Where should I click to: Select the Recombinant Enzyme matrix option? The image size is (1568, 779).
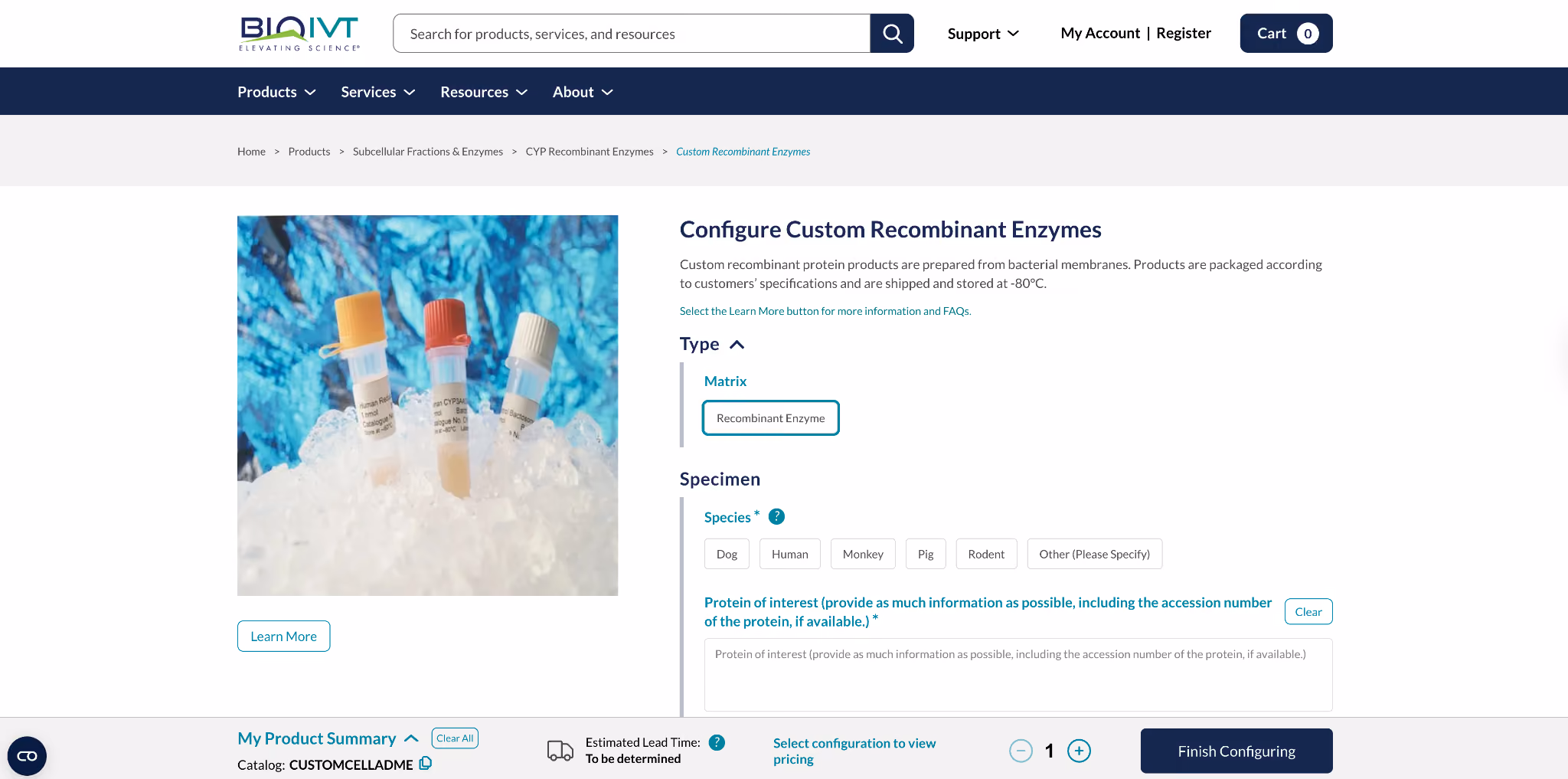770,418
